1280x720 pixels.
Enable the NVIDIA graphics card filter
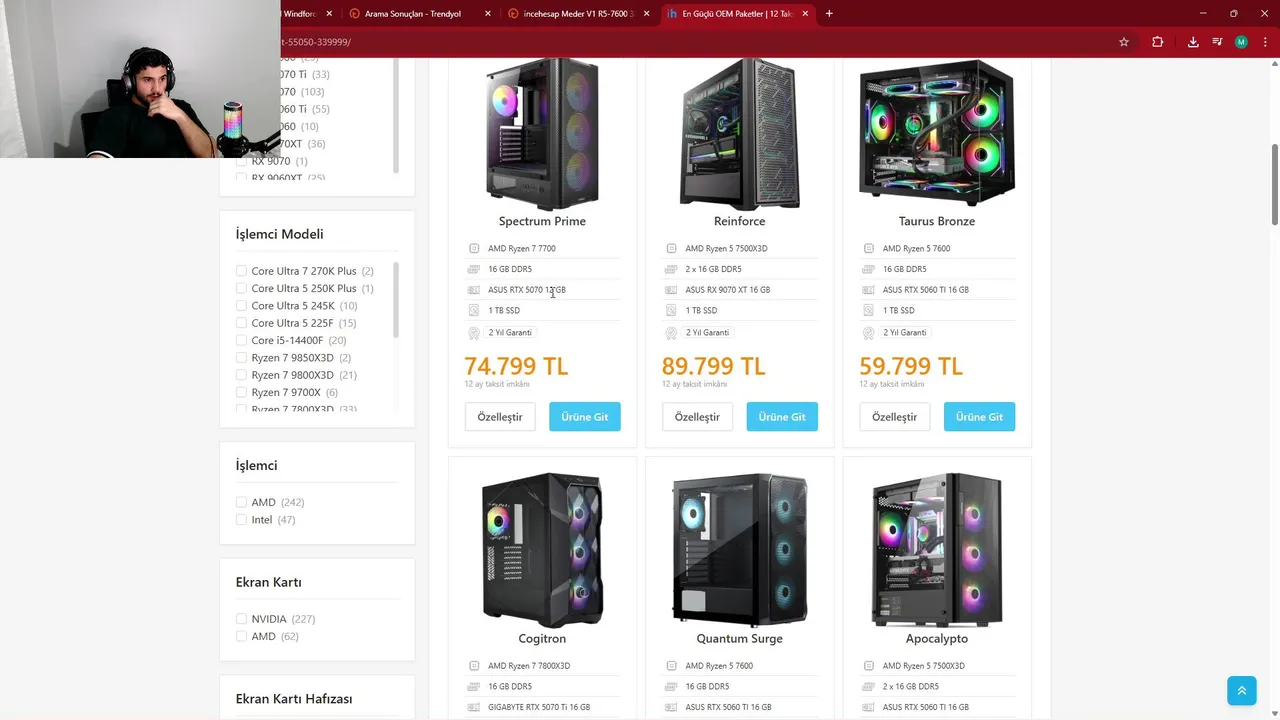click(241, 619)
